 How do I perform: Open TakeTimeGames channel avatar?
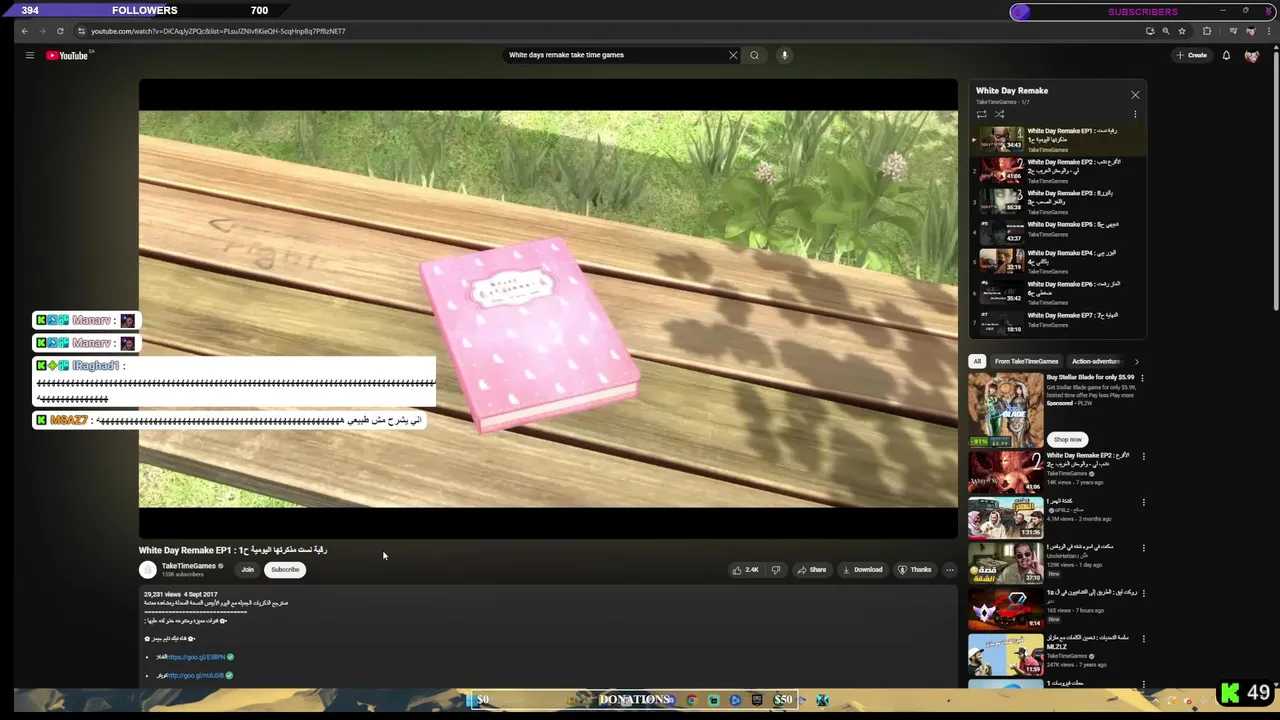148,570
